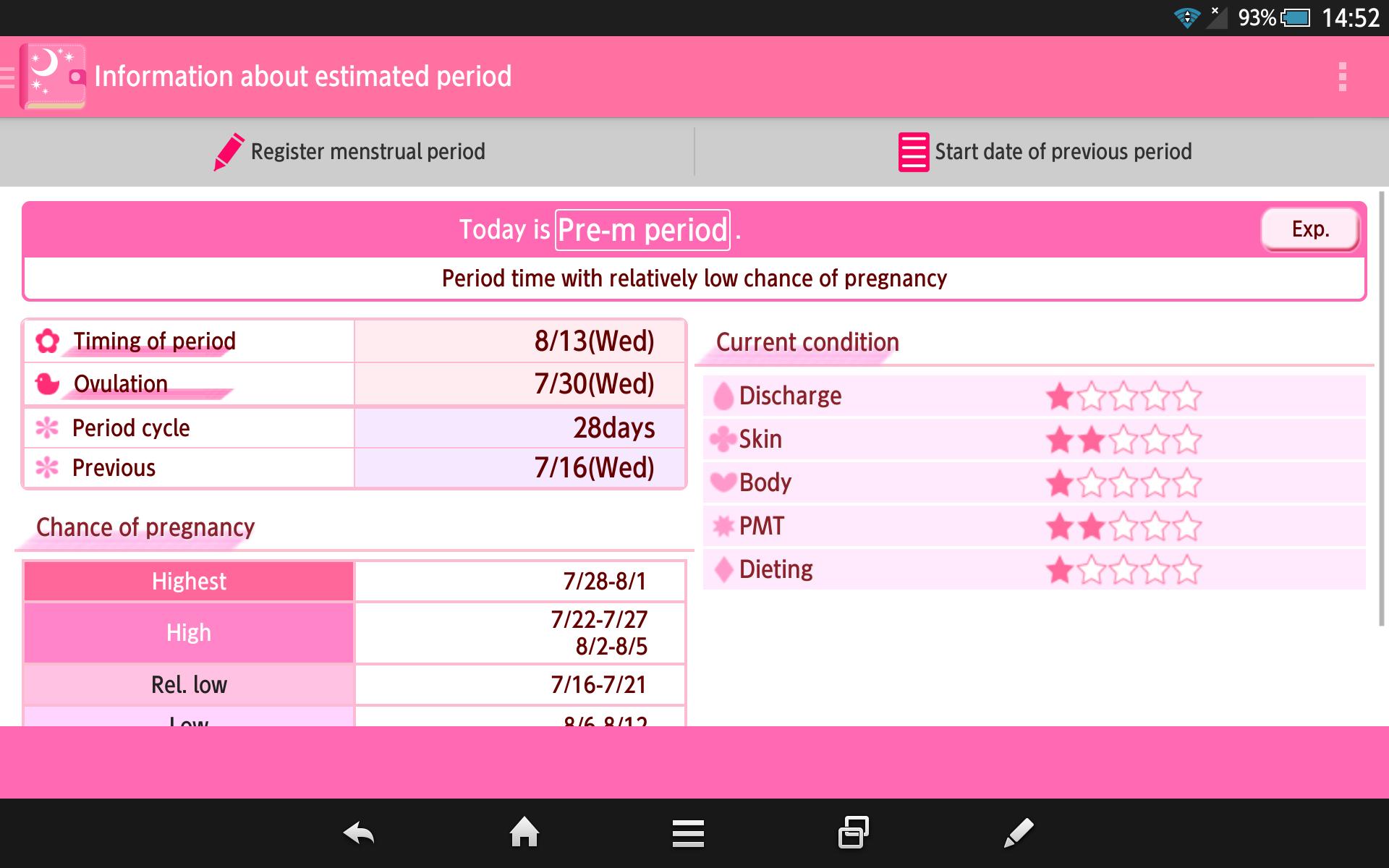Tap the Highest chance of pregnancy row
The image size is (1389, 868).
[x=354, y=581]
